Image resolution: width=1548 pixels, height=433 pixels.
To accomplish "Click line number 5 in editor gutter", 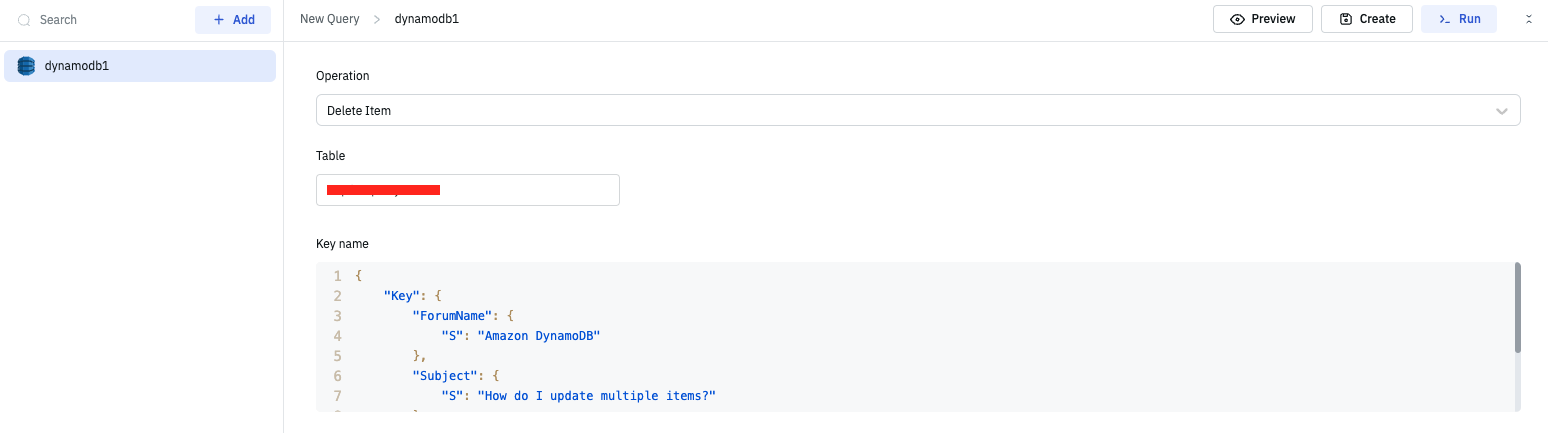I will point(337,355).
